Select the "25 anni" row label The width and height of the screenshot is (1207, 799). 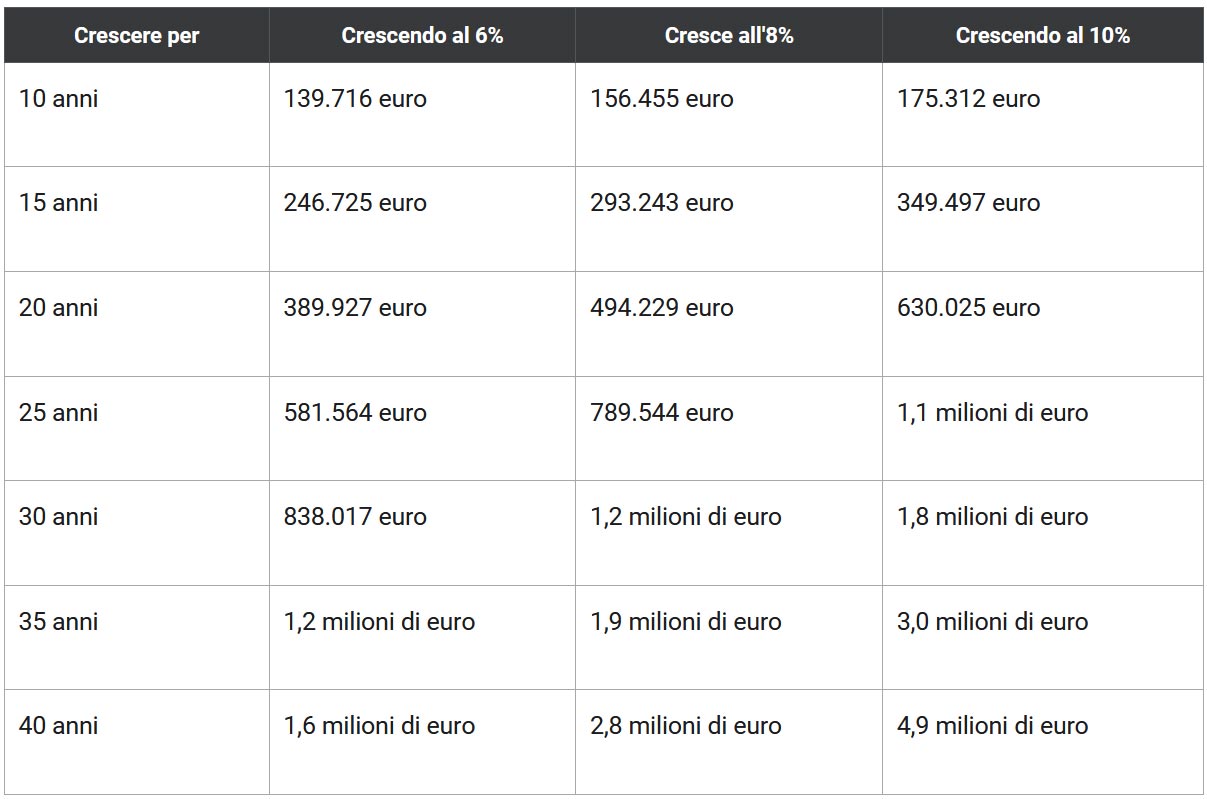[x=59, y=412]
